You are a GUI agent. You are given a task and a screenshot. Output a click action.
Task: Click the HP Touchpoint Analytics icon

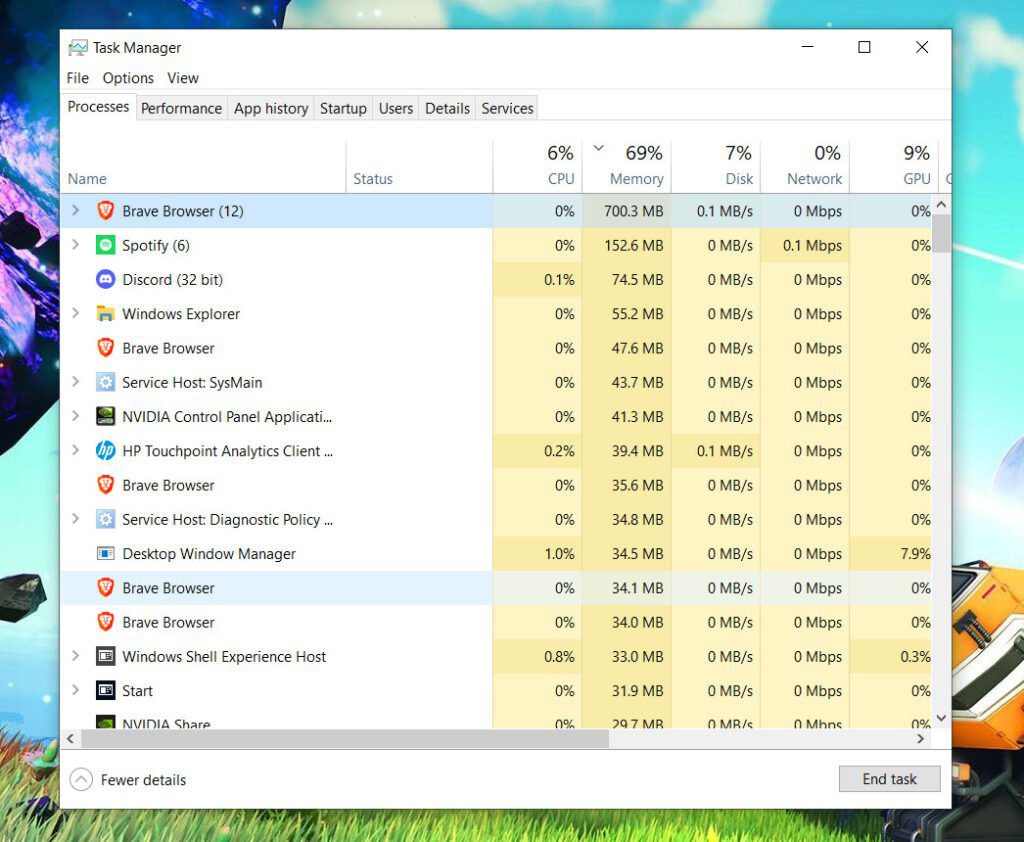click(x=105, y=451)
